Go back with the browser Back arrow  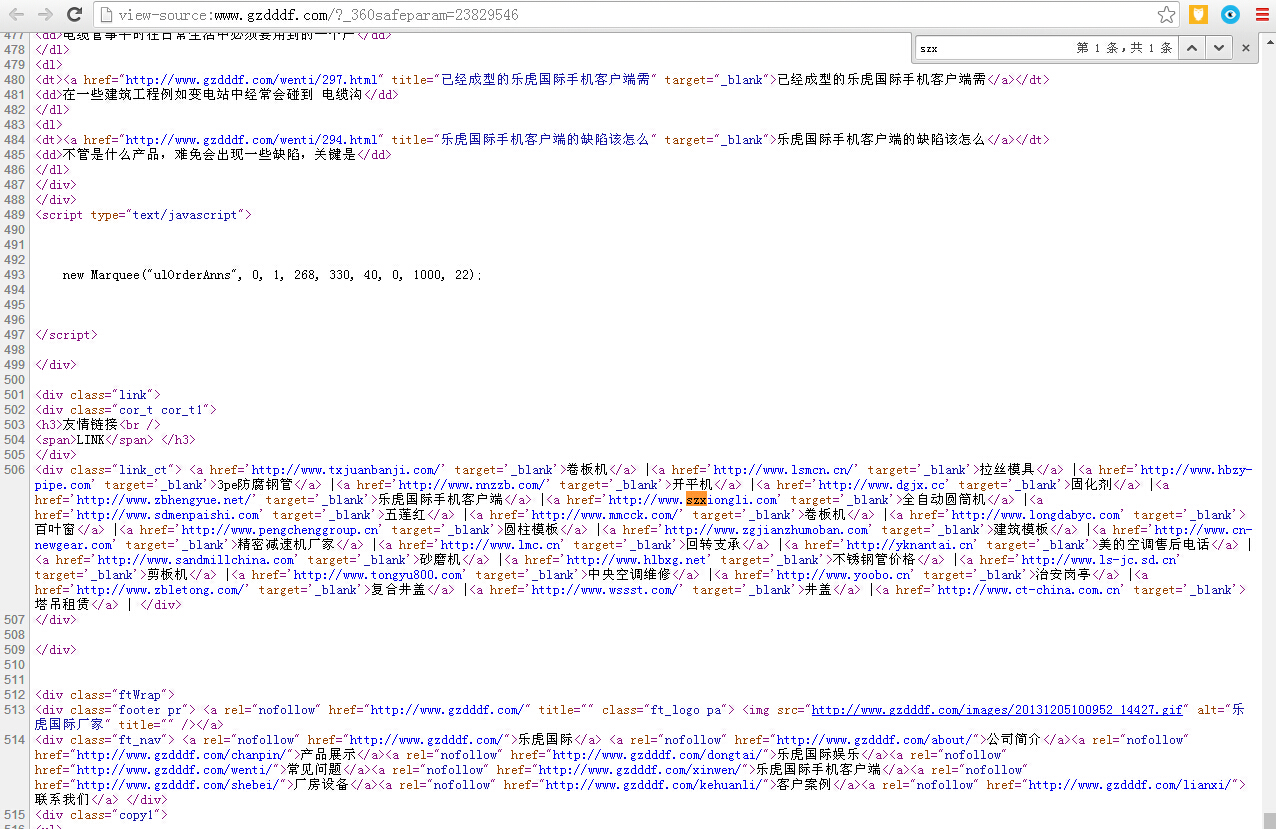(17, 14)
